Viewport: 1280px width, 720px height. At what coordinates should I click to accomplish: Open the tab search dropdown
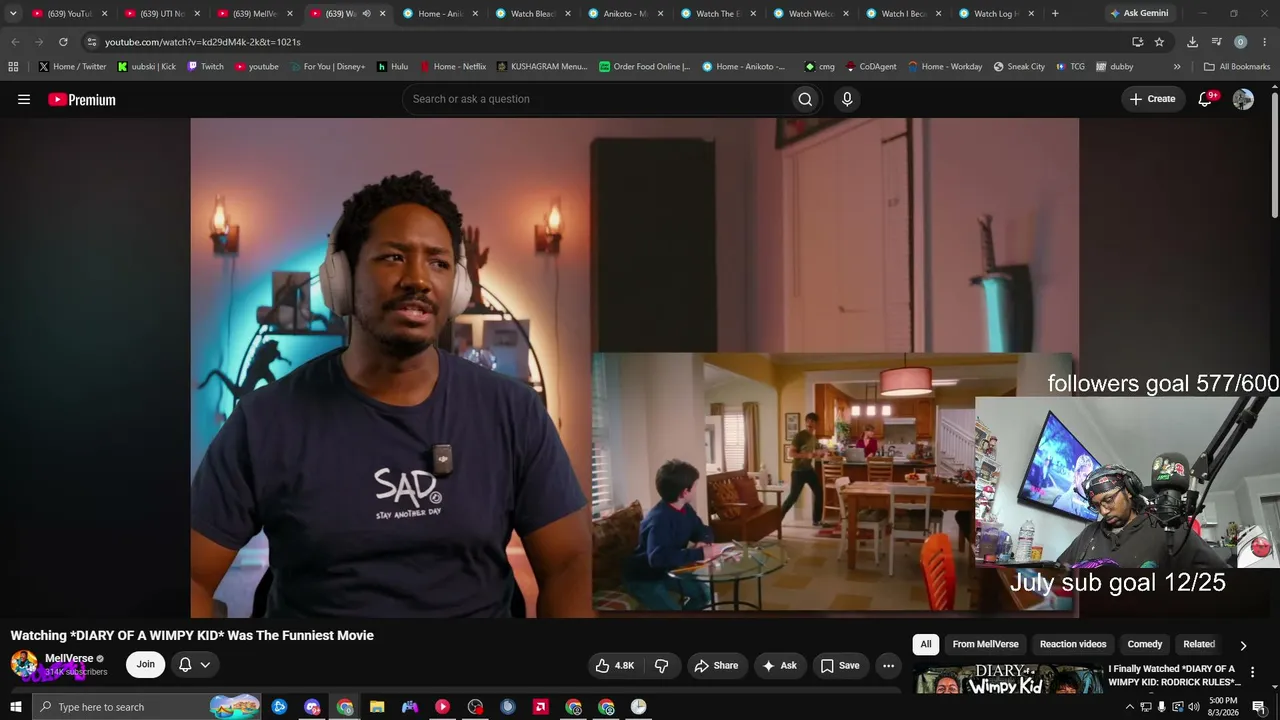coord(13,14)
